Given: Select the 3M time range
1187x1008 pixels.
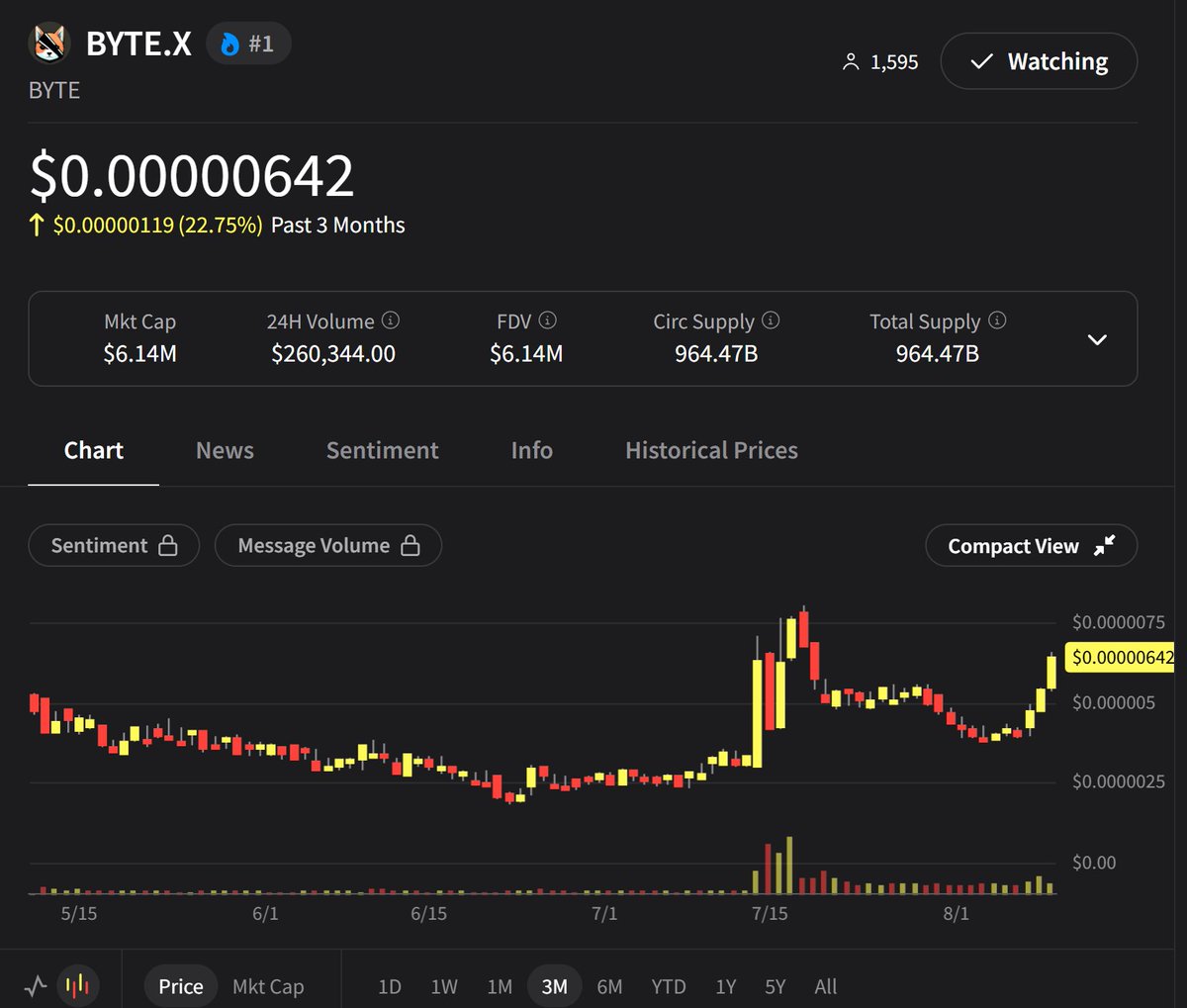Looking at the screenshot, I should click(555, 986).
